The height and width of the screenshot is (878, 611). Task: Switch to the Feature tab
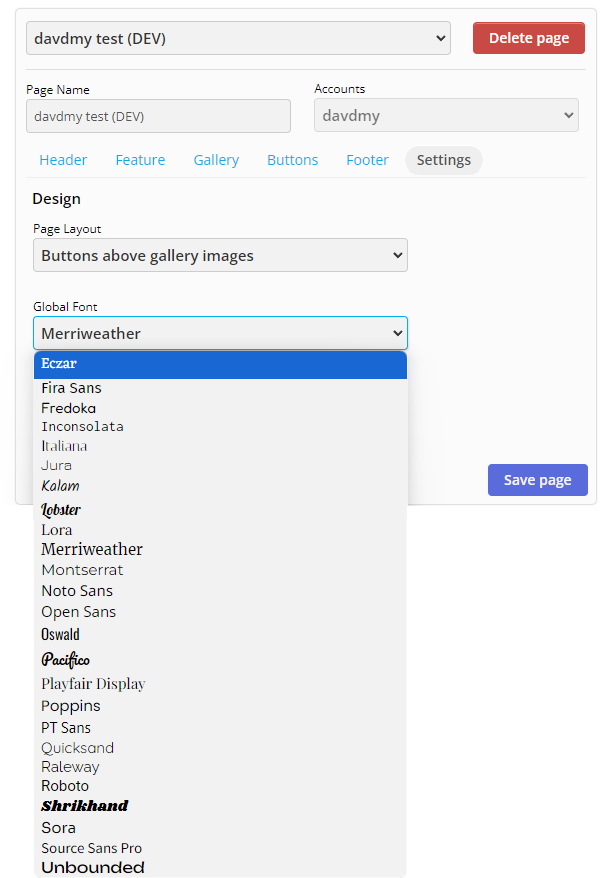pyautogui.click(x=140, y=160)
